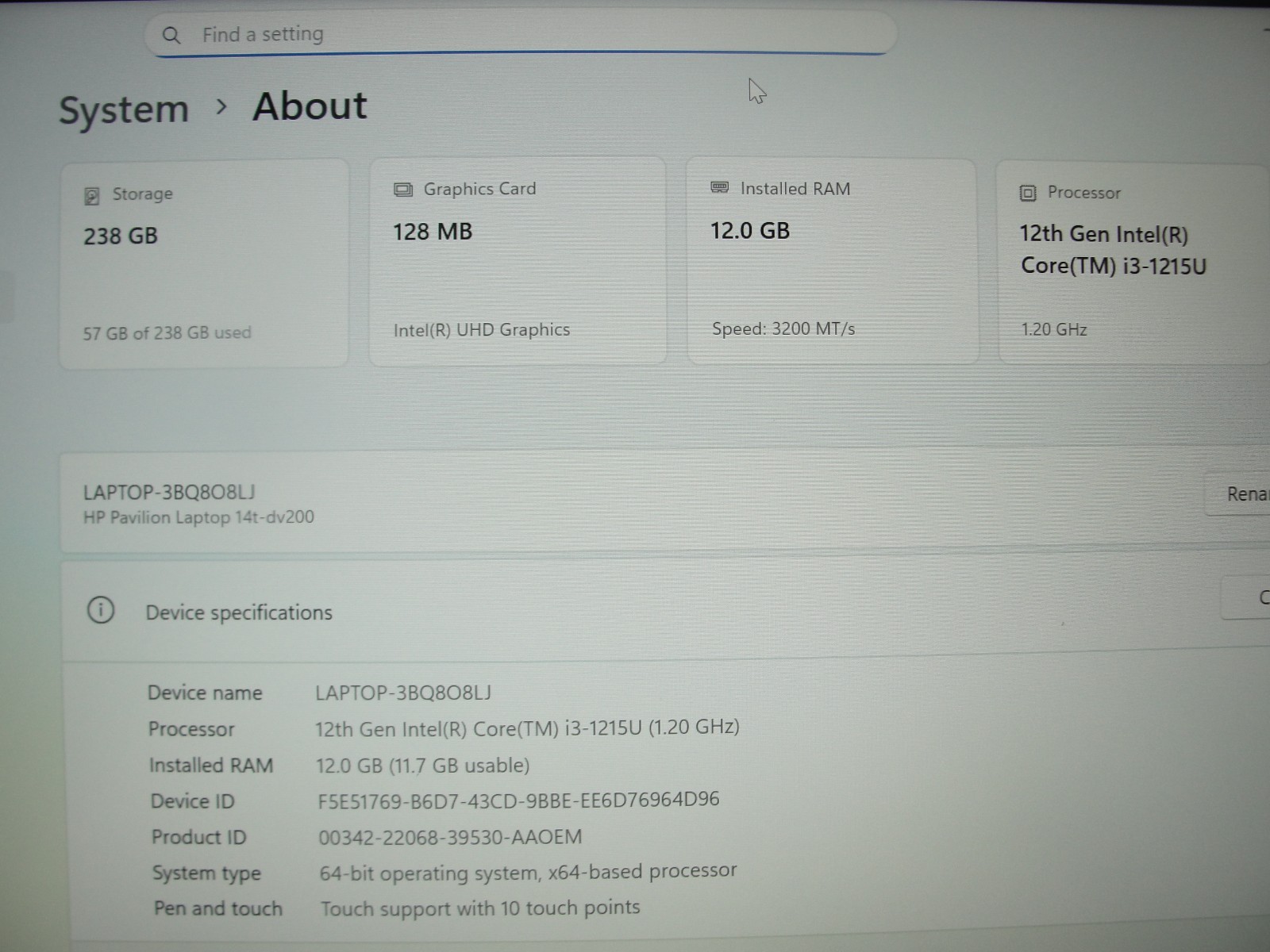Click the Device name label

coord(205,693)
